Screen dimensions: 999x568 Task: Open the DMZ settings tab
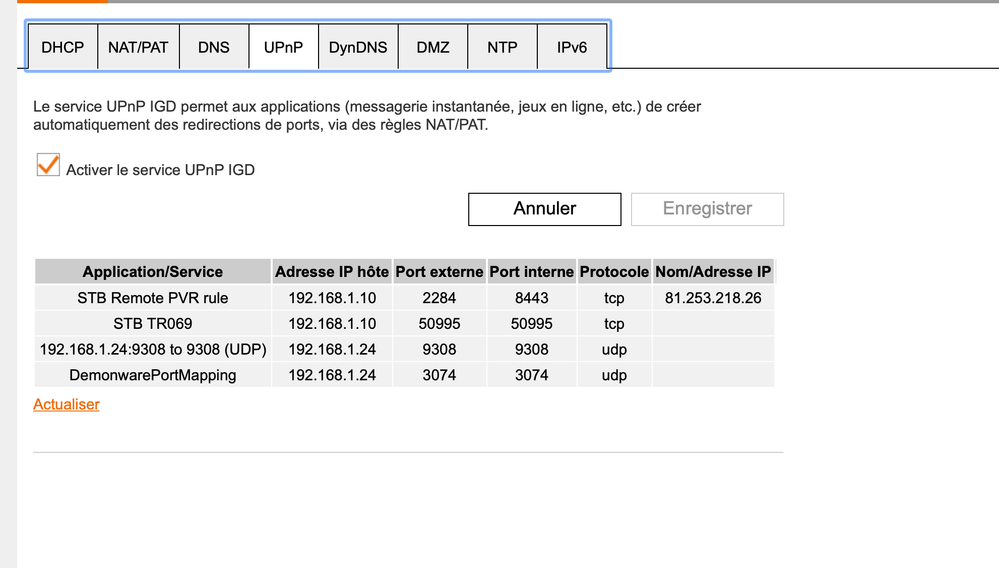[433, 47]
